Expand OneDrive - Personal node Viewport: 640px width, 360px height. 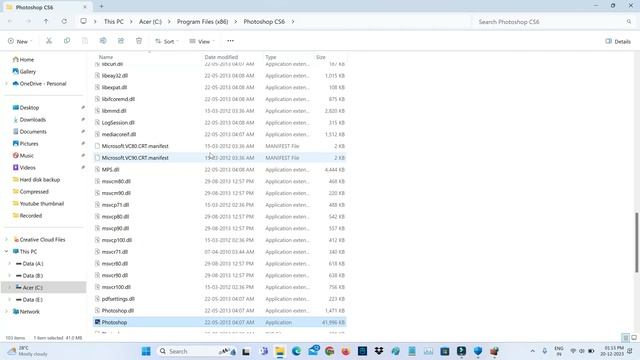[x=7, y=84]
